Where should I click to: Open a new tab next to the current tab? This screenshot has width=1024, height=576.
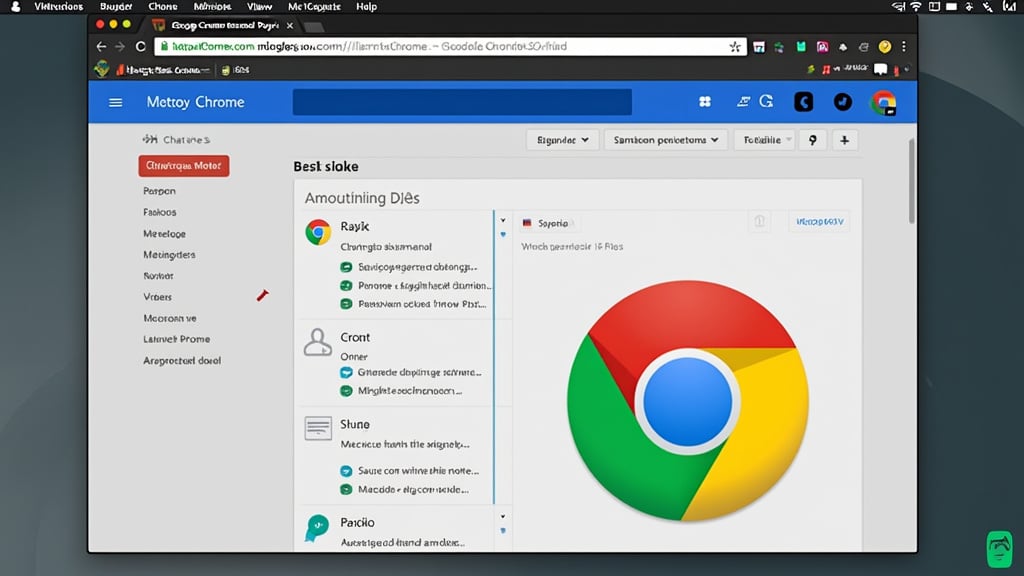tap(313, 27)
